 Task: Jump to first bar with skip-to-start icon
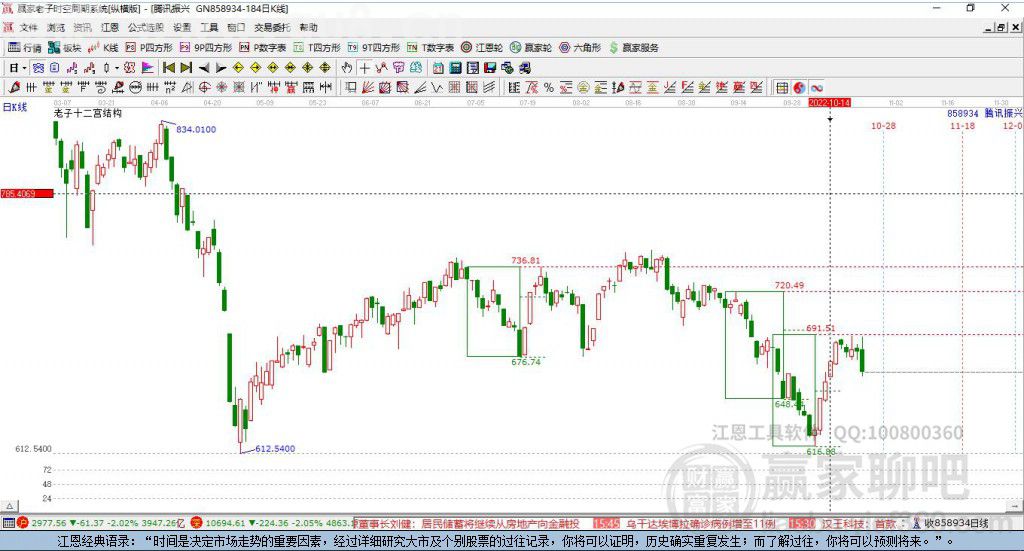[x=169, y=68]
